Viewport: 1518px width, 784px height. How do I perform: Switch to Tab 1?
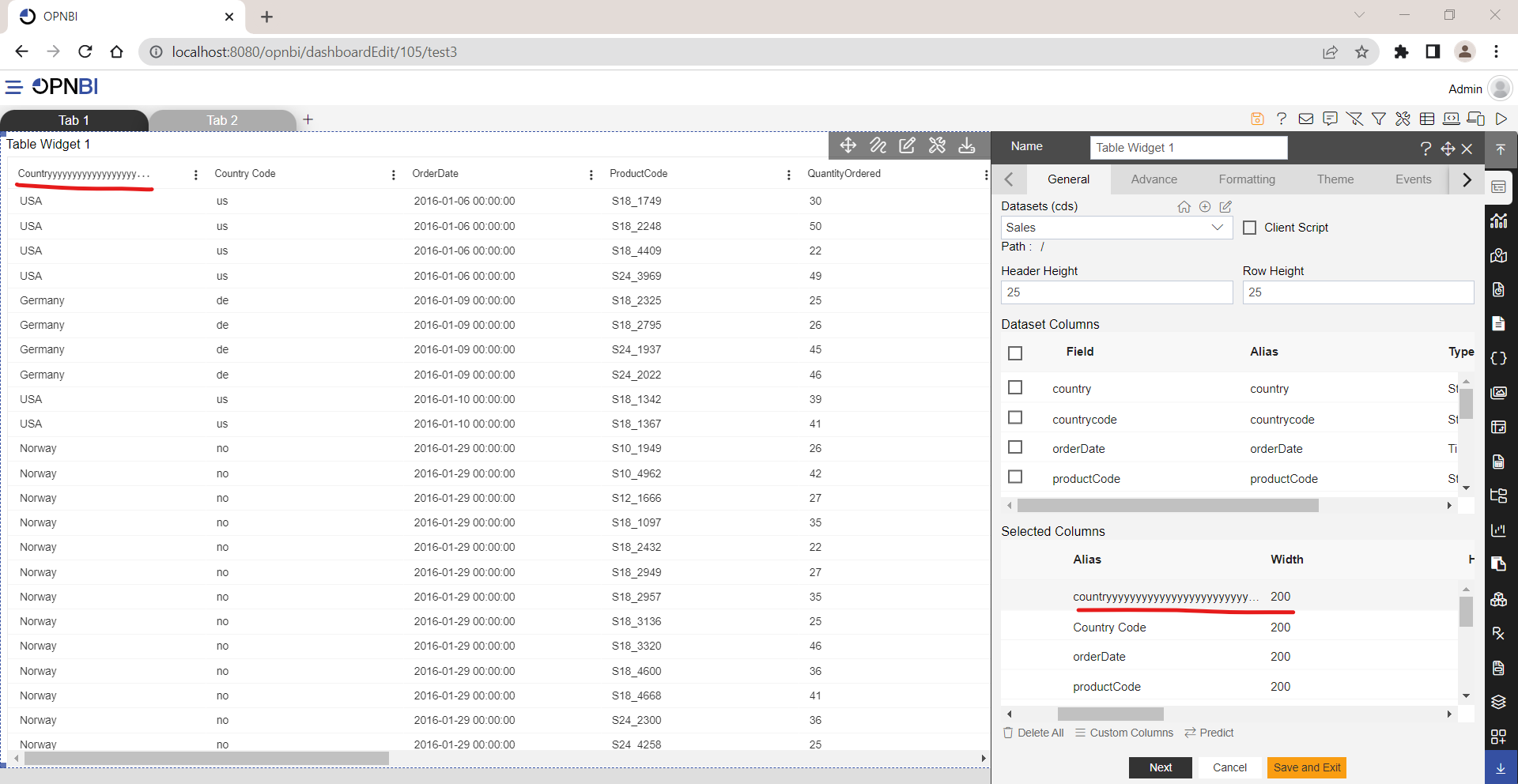74,120
